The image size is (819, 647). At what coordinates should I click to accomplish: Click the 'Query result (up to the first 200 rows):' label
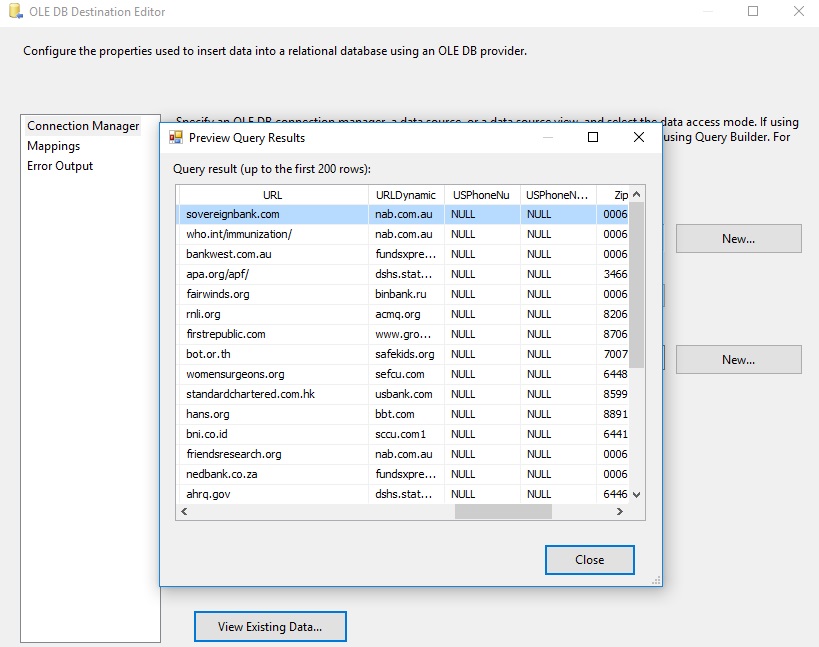[x=272, y=169]
